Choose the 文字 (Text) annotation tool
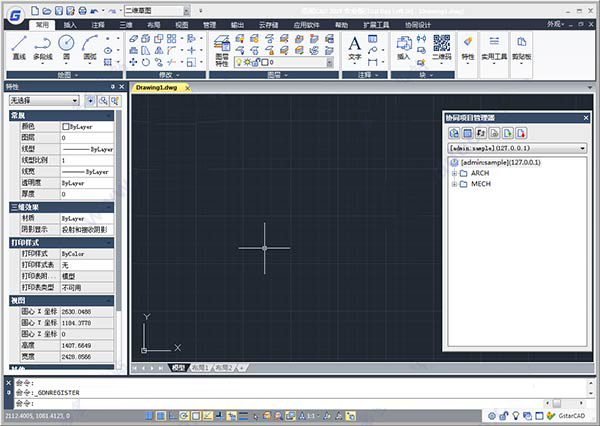 pos(356,46)
